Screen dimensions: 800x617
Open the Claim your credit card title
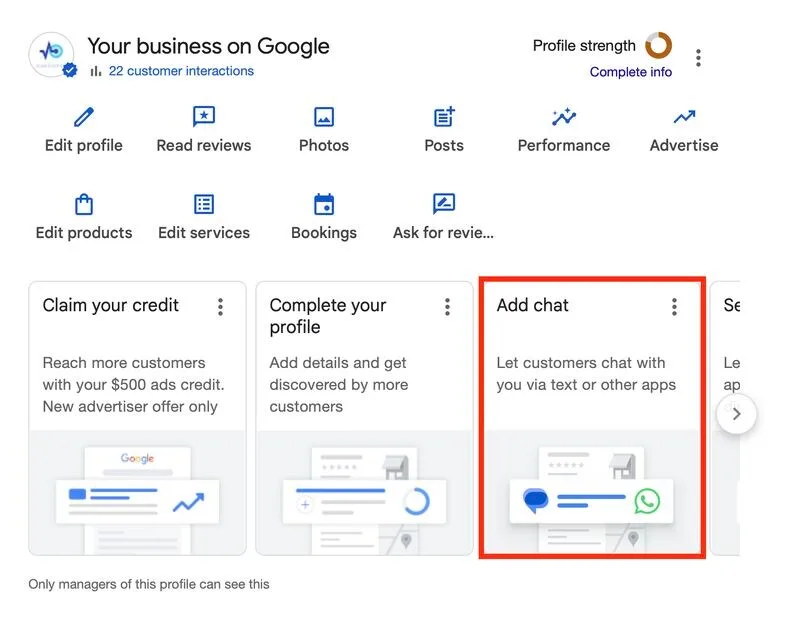[111, 305]
